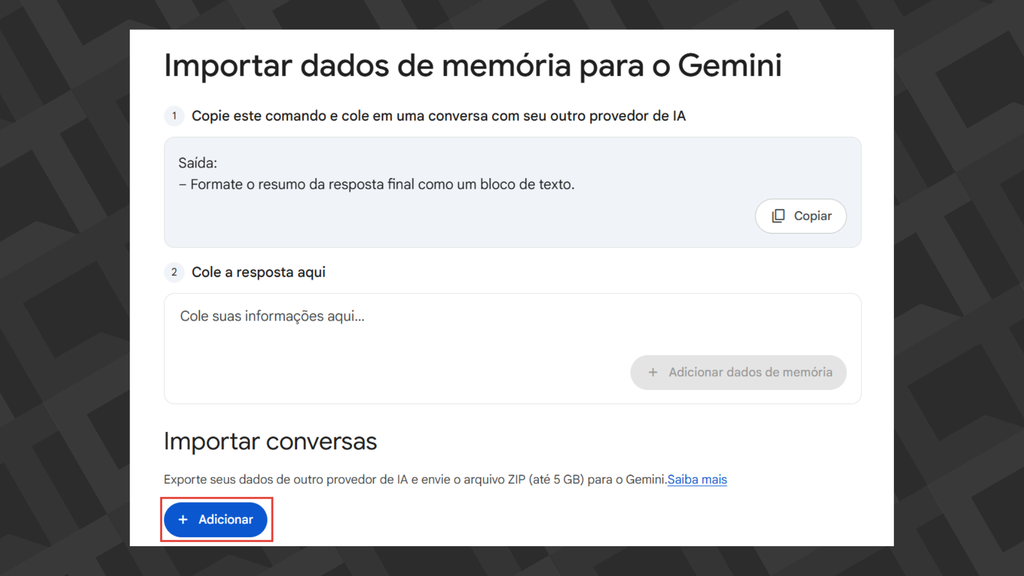Image resolution: width=1024 pixels, height=576 pixels.
Task: Click the step 1 numbered circle
Action: [x=174, y=115]
